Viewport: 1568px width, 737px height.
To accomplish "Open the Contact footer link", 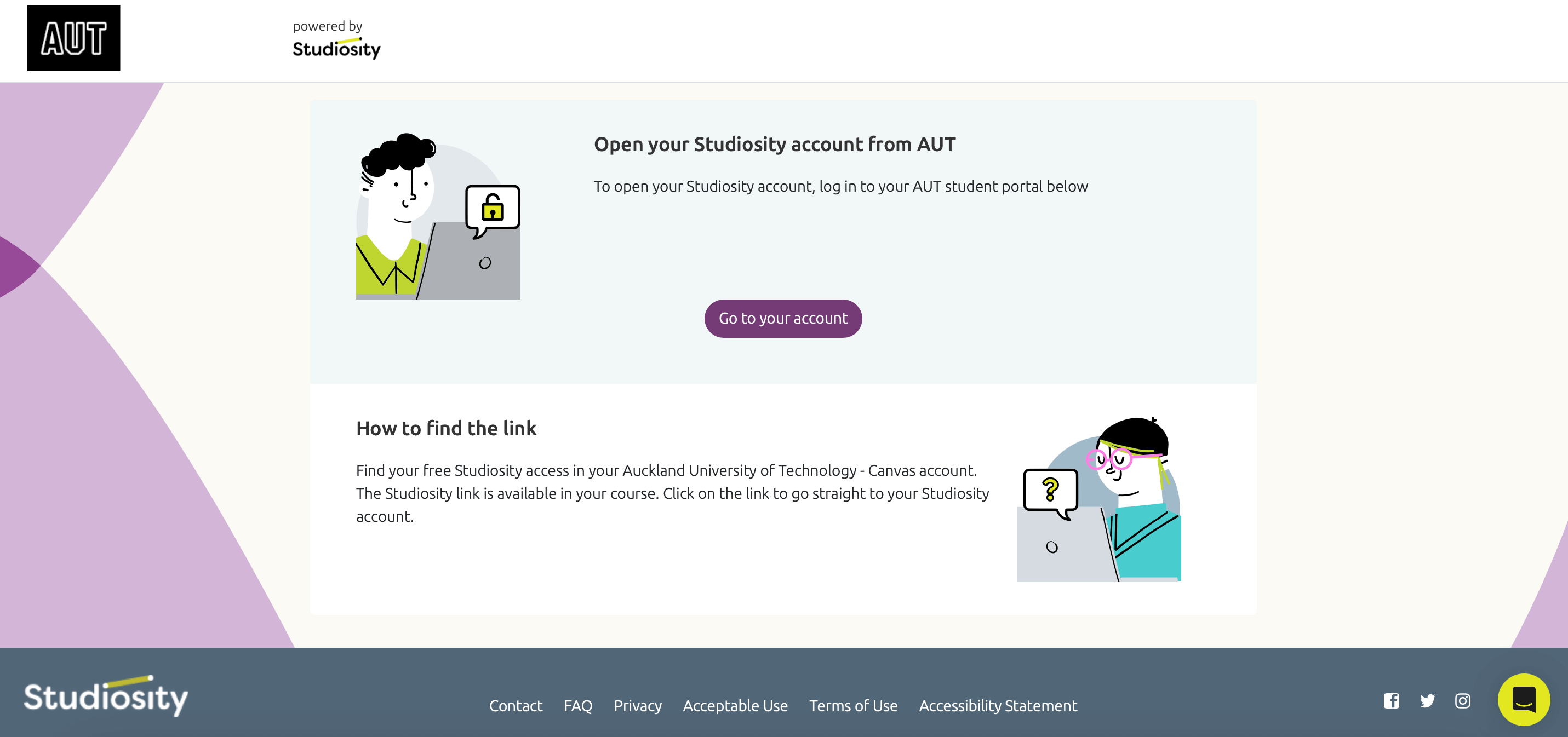I will pos(516,705).
